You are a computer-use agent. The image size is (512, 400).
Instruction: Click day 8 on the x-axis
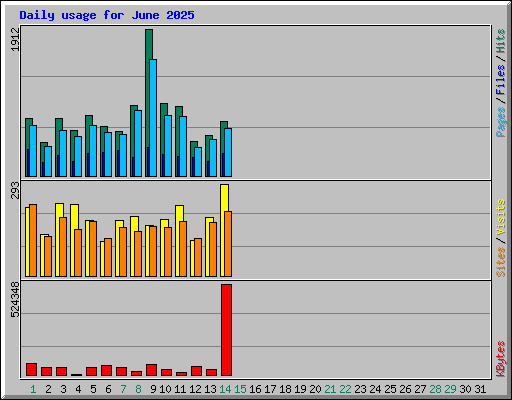138,389
